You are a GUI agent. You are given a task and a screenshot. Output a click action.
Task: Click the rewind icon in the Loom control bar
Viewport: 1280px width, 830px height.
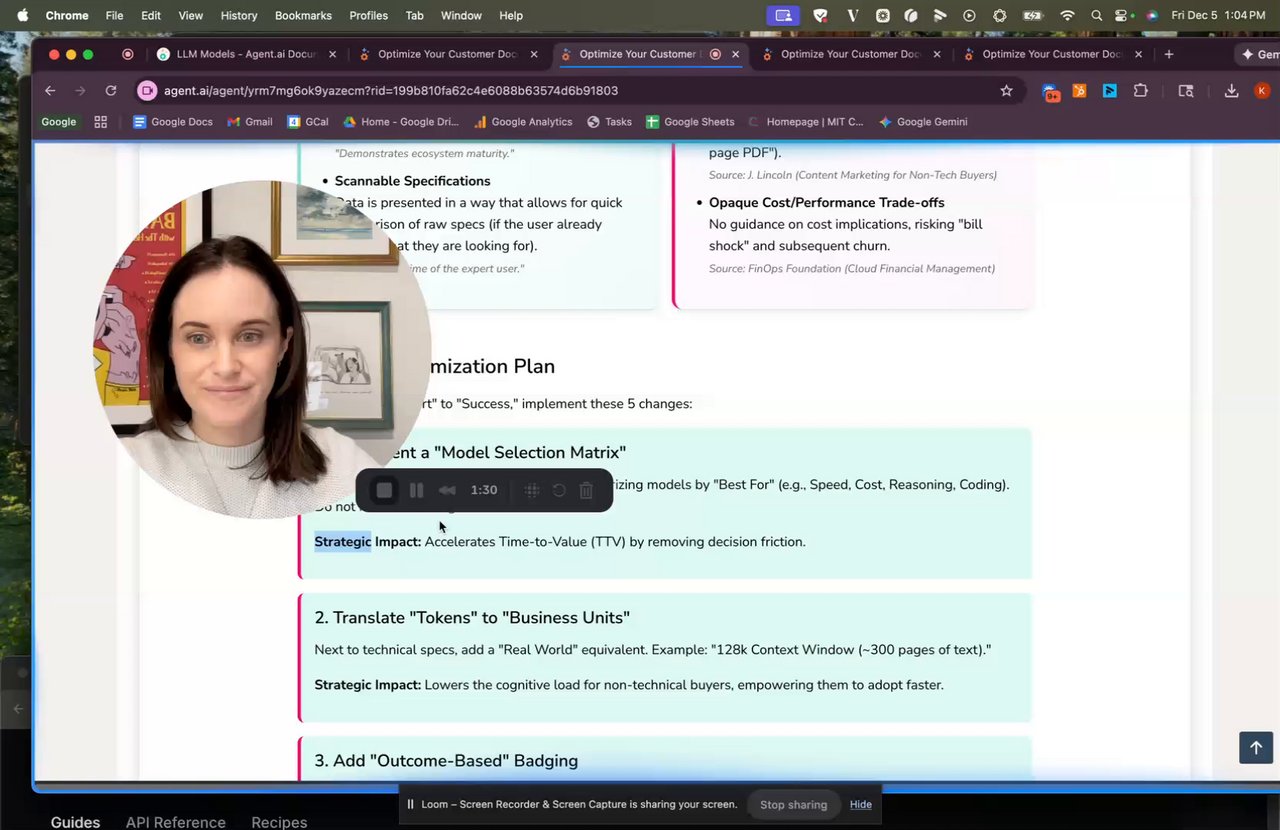pyautogui.click(x=448, y=490)
